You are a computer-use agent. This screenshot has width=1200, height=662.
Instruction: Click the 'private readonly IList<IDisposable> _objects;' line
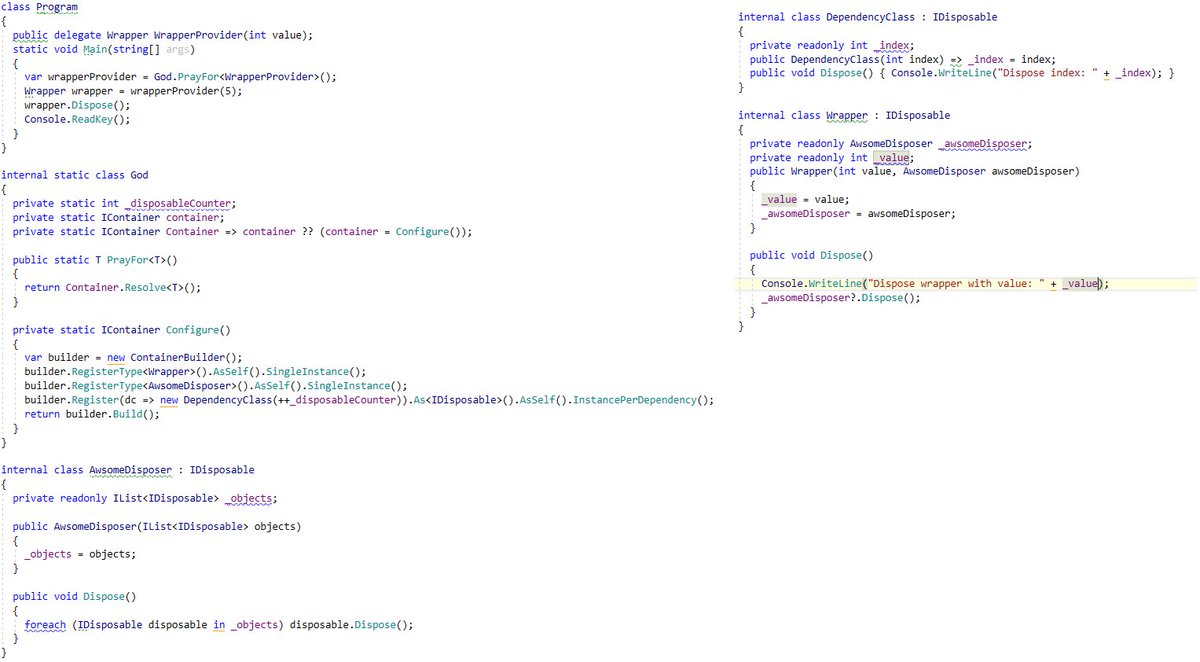[145, 497]
